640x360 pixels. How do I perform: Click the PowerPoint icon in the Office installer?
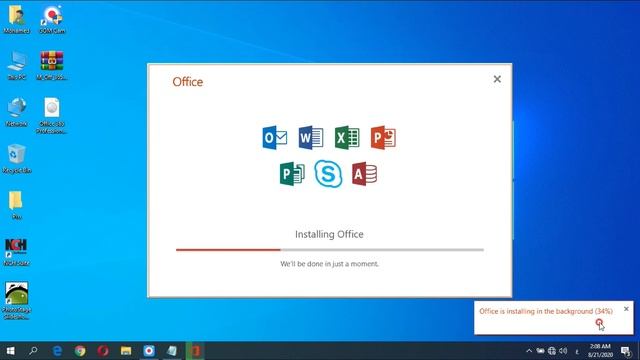point(383,138)
